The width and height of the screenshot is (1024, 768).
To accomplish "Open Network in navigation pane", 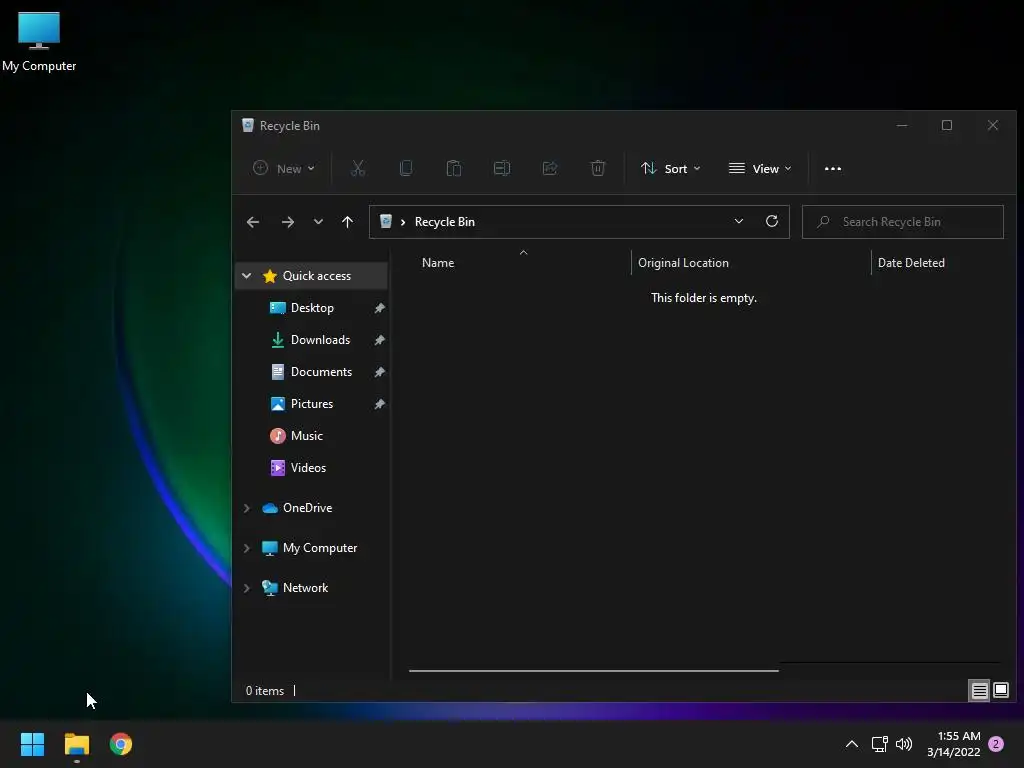I will (x=305, y=588).
